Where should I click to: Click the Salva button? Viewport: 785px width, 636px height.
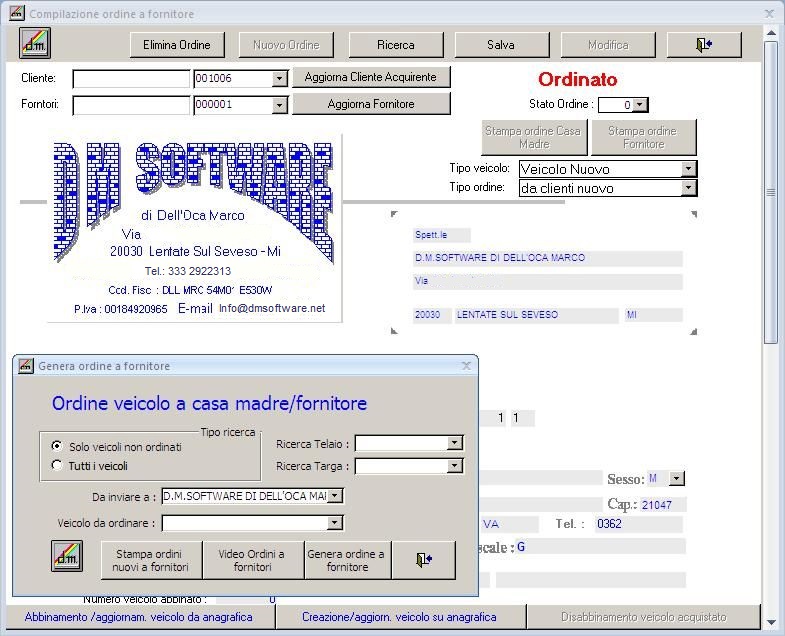[502, 45]
